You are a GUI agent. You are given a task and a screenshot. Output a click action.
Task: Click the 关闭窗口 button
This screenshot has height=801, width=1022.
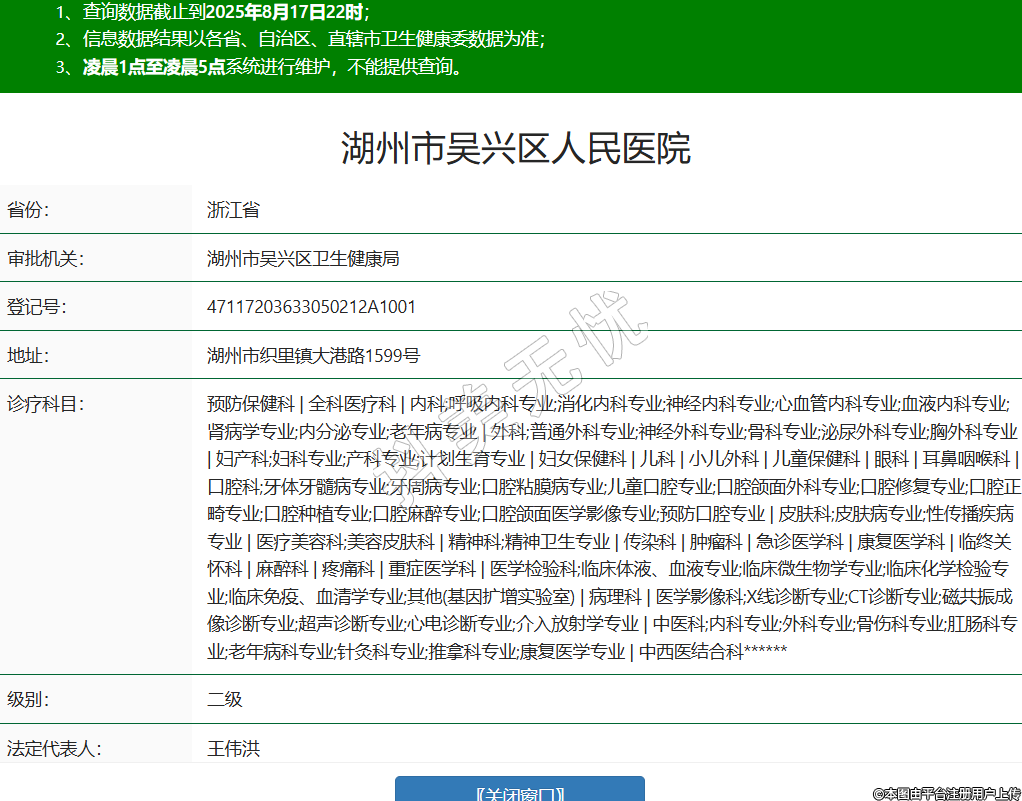point(519,791)
